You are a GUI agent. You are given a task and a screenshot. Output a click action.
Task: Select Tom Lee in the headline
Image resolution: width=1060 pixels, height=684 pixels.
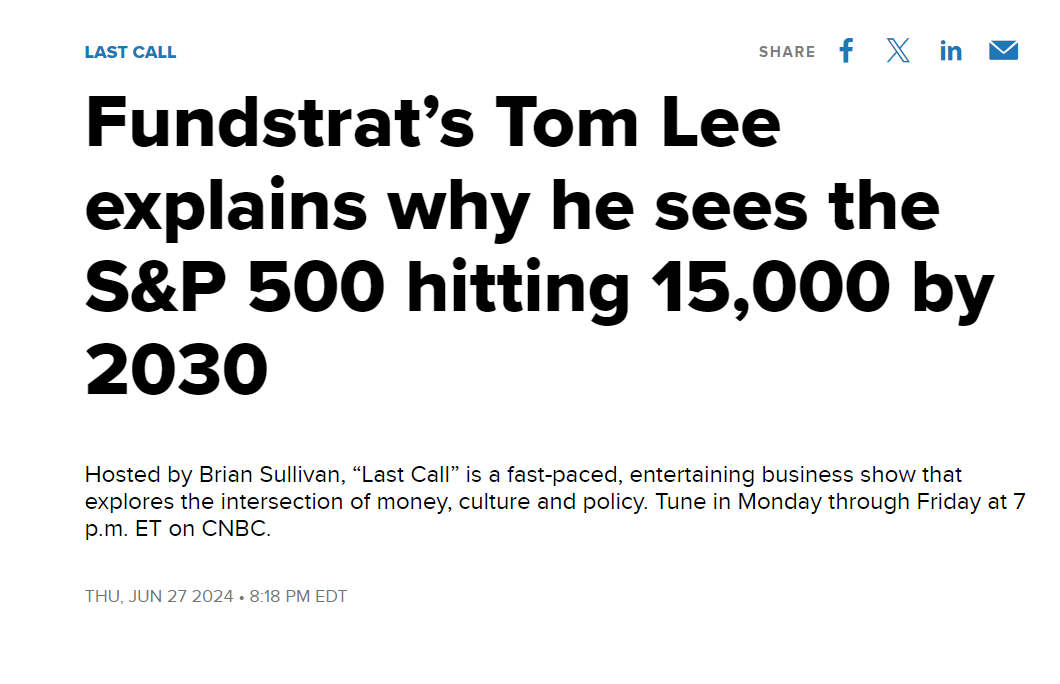(637, 123)
